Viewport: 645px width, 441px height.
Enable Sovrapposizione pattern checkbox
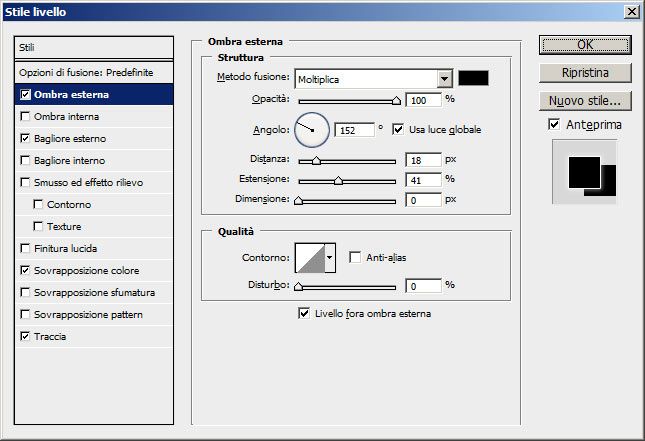tap(25, 314)
